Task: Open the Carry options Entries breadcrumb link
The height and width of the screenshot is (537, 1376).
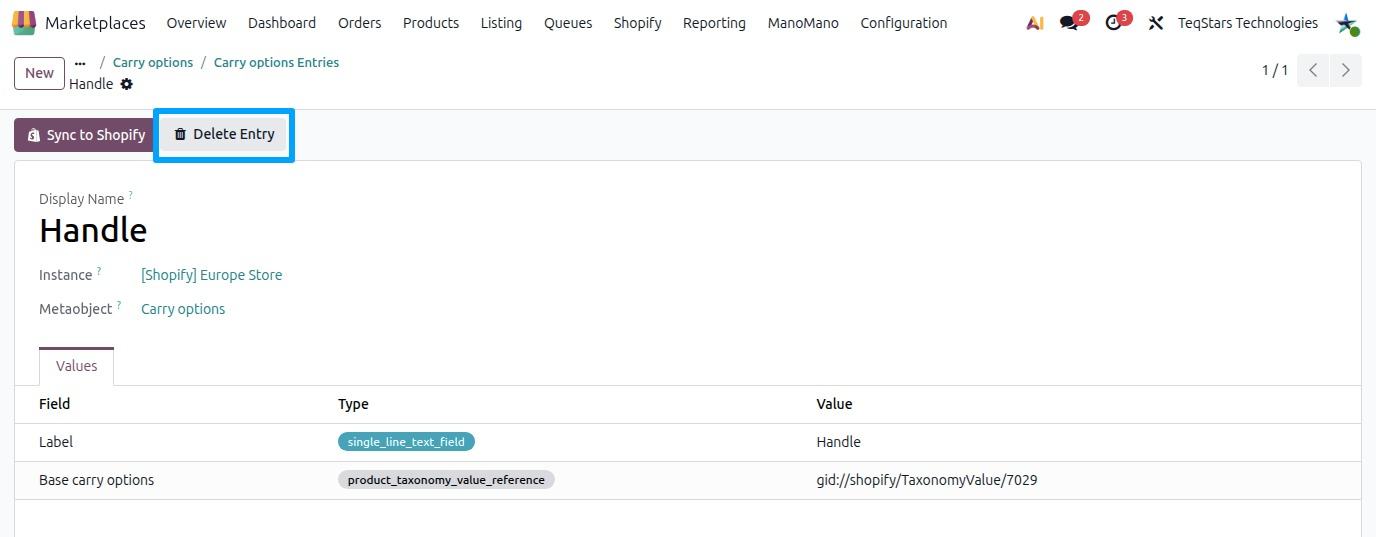Action: click(x=276, y=62)
